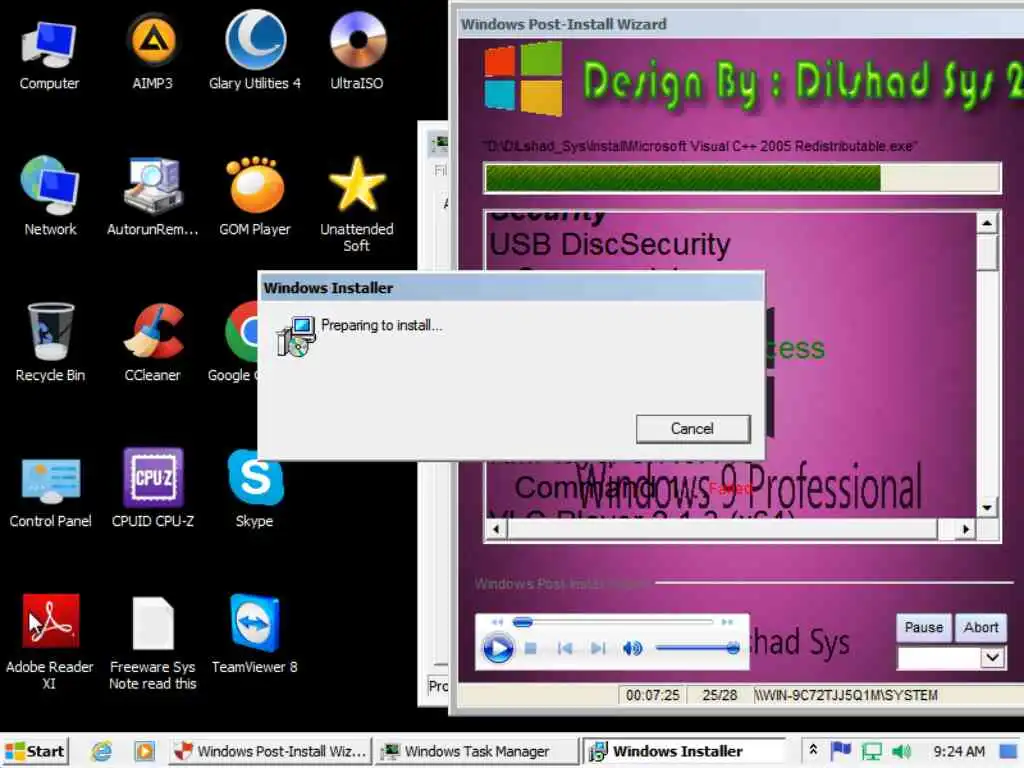The width and height of the screenshot is (1024, 768).
Task: Open the GOM Player icon
Action: tap(255, 196)
